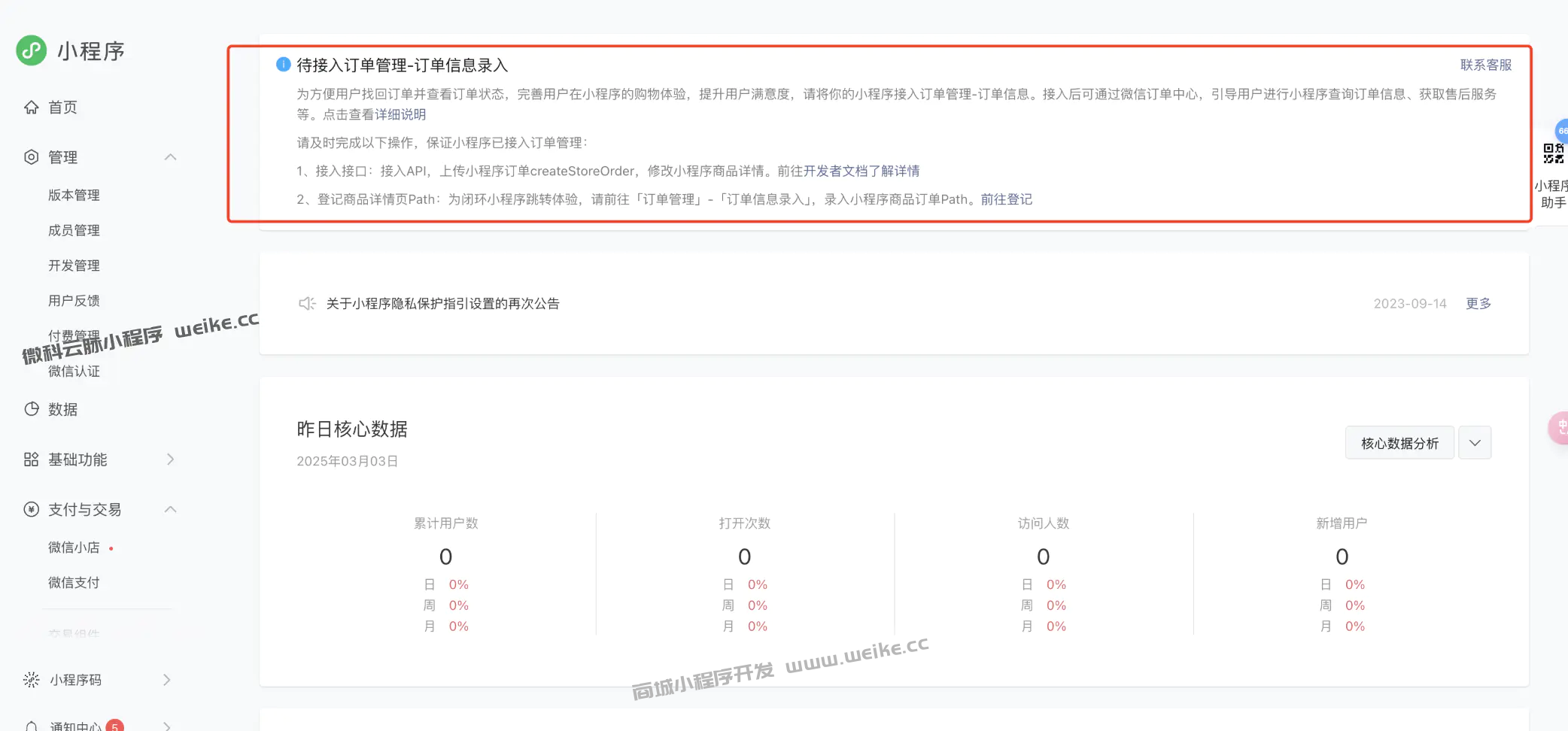Expand the 基础功能 menu section
Screen dimensions: 1568x731
tap(171, 460)
